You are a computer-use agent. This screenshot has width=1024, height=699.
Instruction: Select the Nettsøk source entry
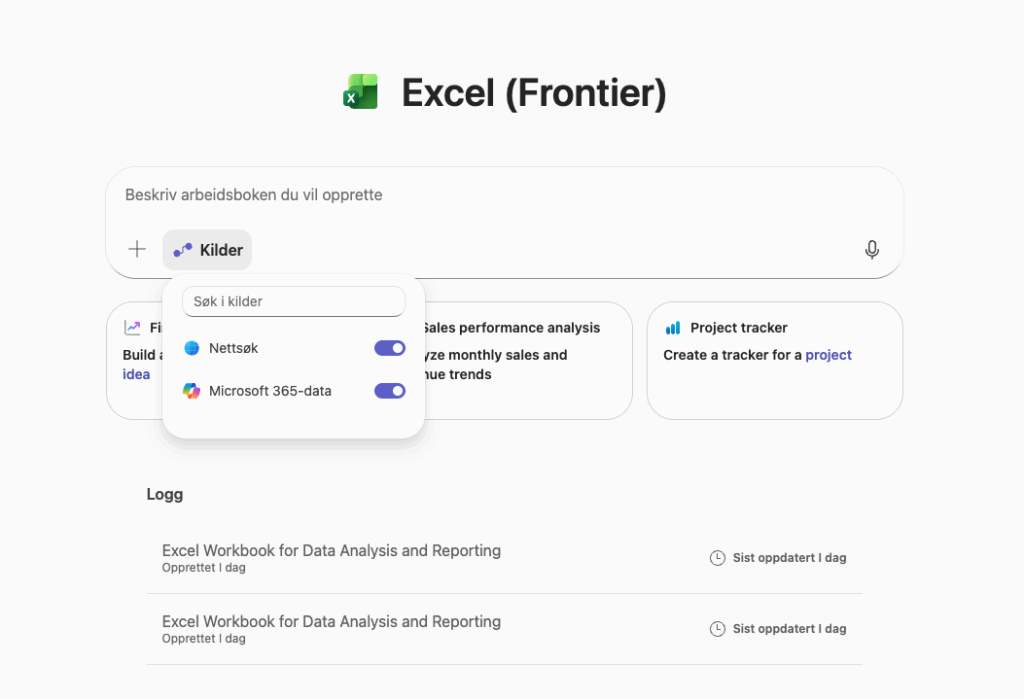pyautogui.click(x=234, y=348)
